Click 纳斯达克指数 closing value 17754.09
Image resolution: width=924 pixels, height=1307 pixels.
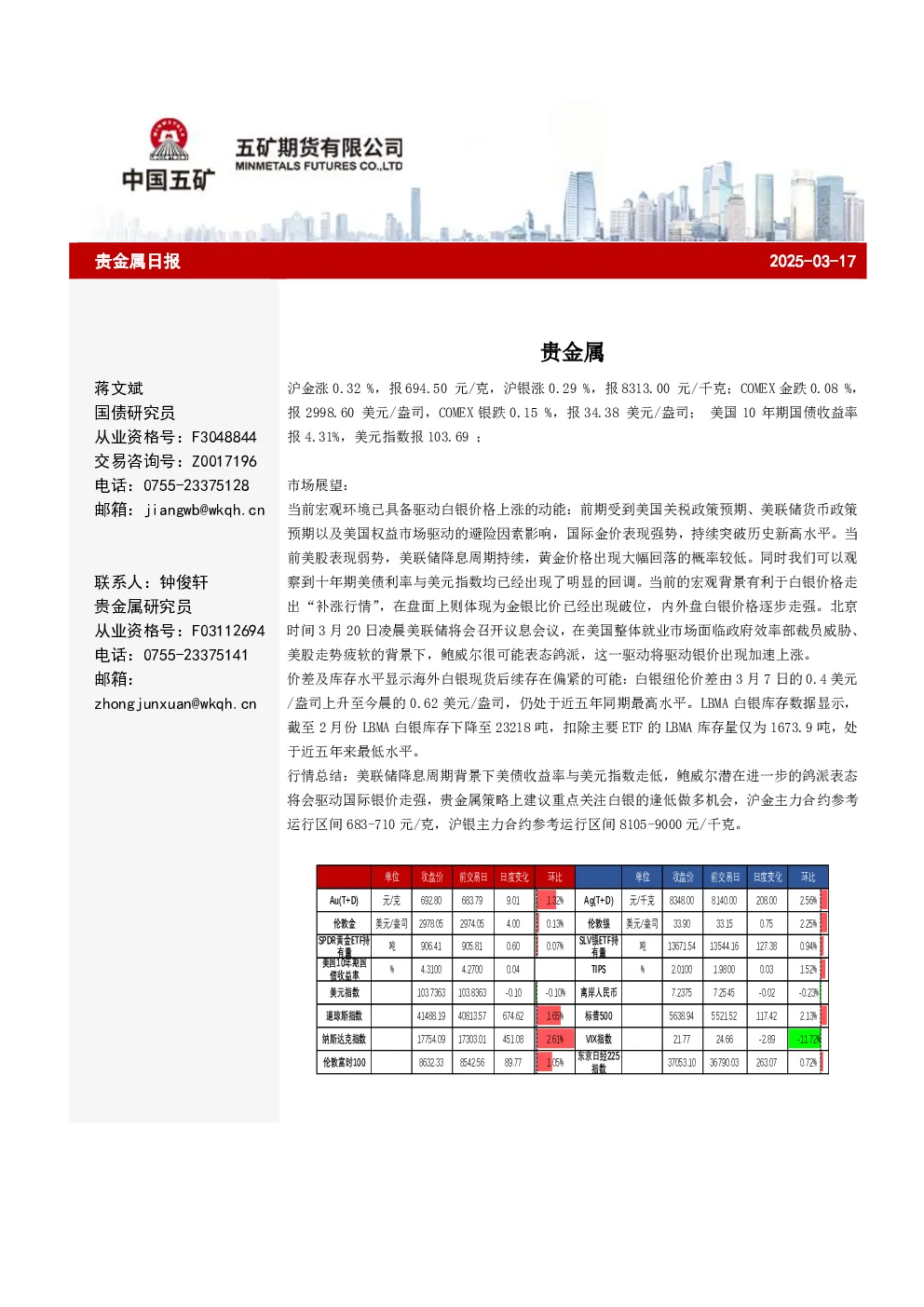pyautogui.click(x=431, y=1040)
